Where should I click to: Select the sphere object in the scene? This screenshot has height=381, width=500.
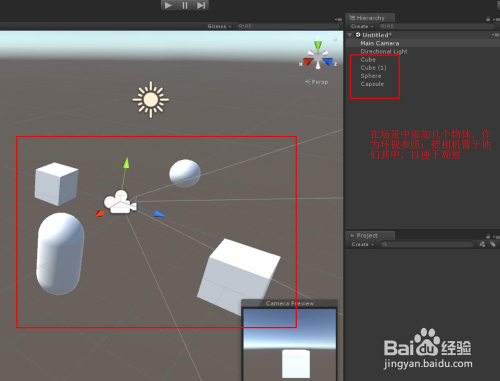point(185,173)
